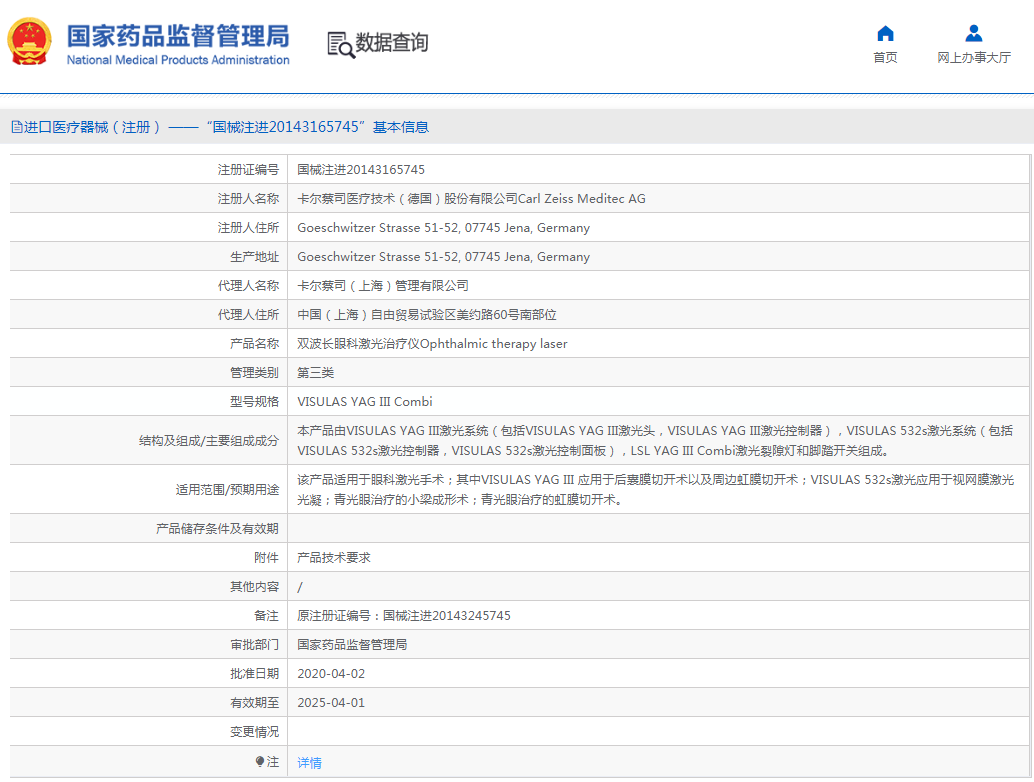The width and height of the screenshot is (1034, 782).
Task: Click the document icon before 进口医疗器械
Action: pos(16,127)
